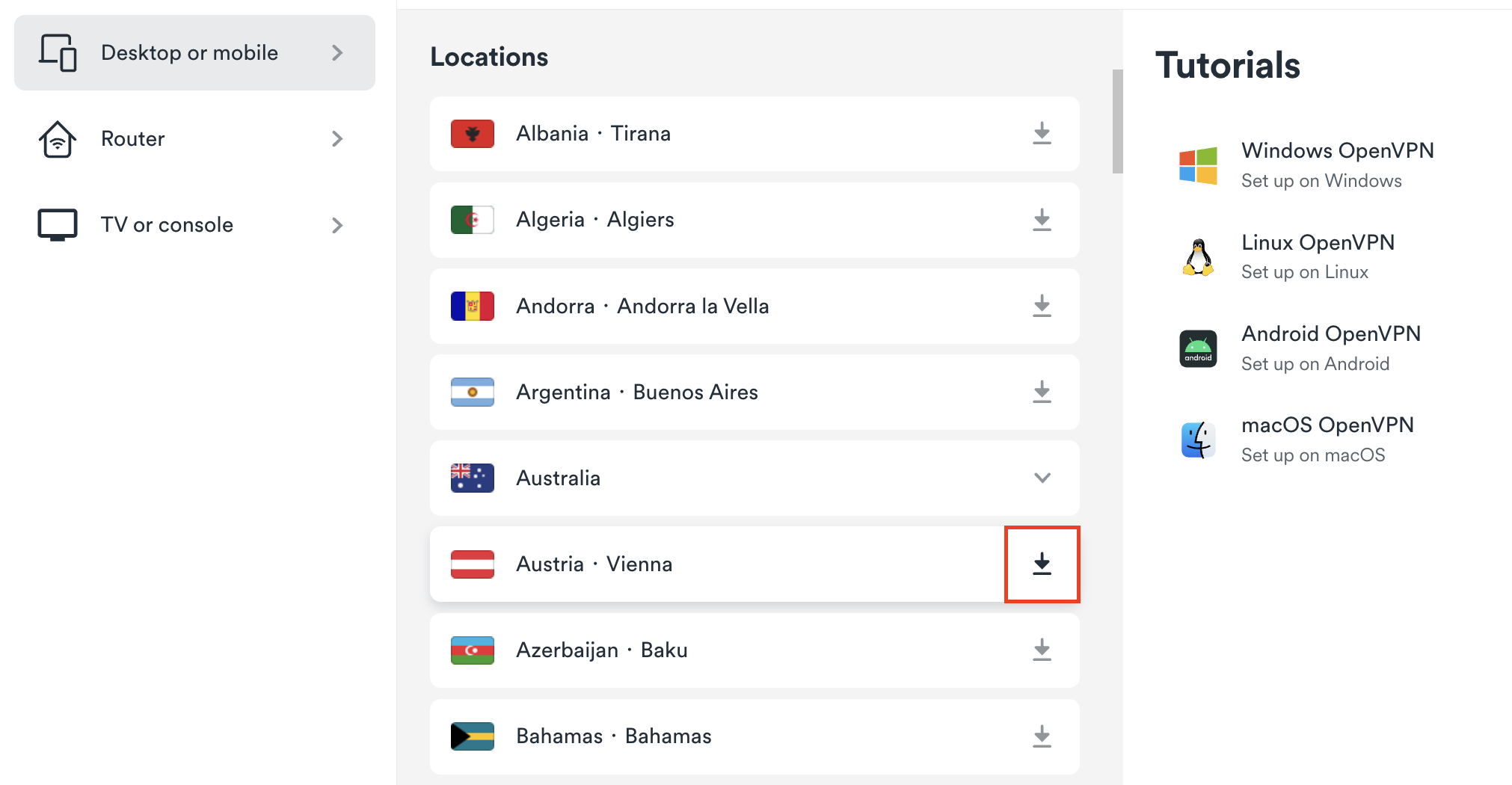The image size is (1512, 785).
Task: Open the macOS OpenVPN tutorial link
Action: (x=1327, y=425)
